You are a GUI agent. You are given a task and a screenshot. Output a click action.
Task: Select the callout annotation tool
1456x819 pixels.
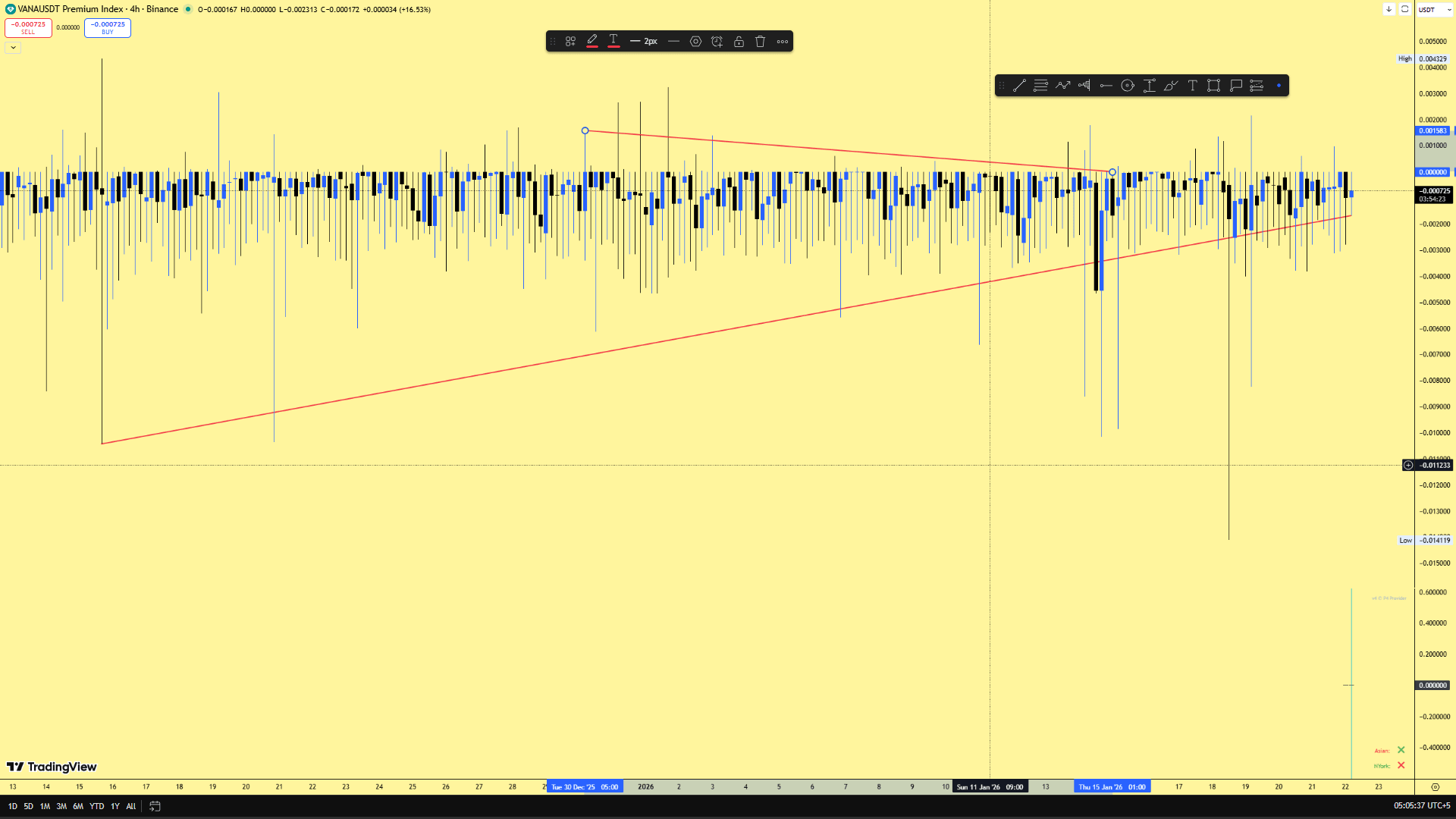tap(1235, 86)
